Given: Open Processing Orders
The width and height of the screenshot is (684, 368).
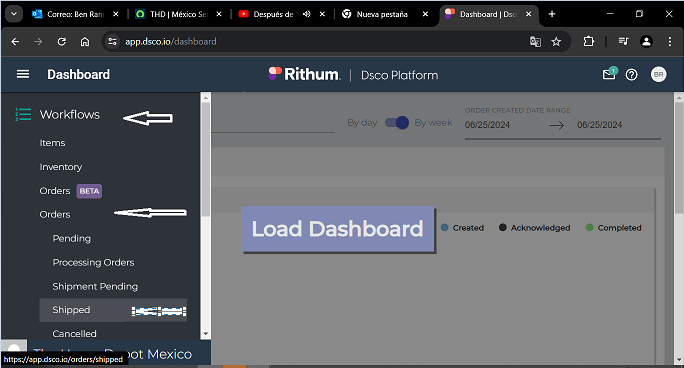Looking at the screenshot, I should point(93,262).
